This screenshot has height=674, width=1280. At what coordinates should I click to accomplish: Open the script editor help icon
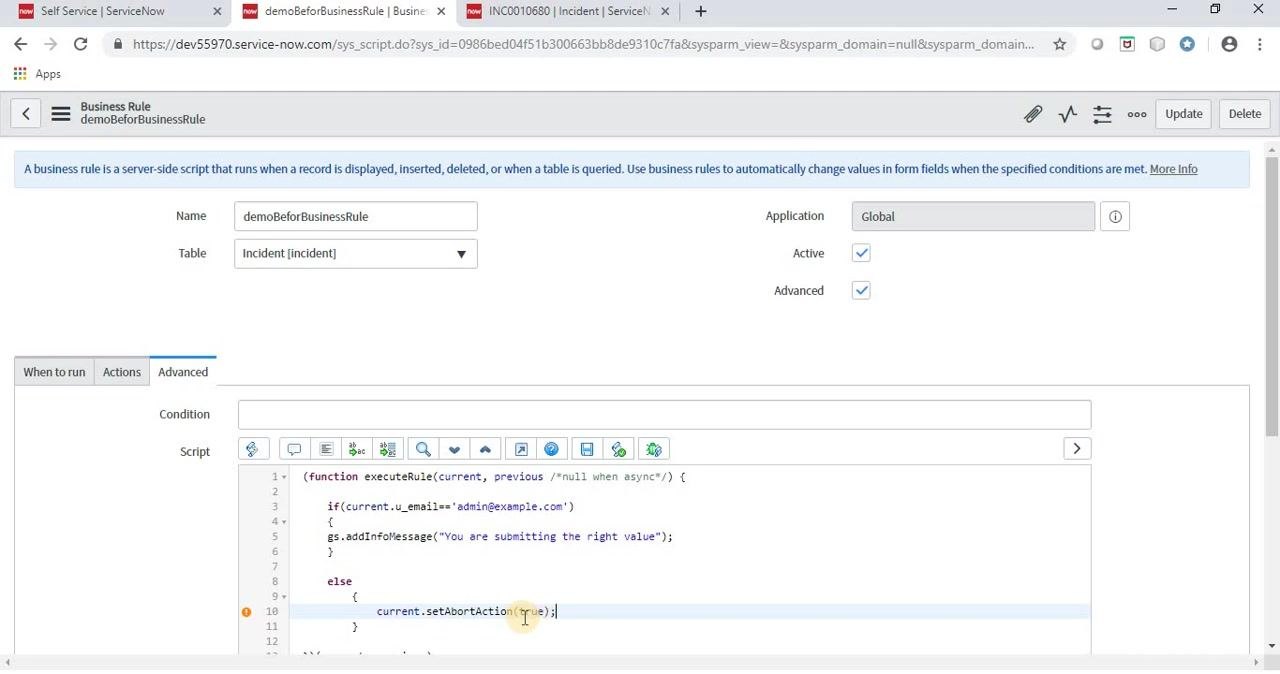coord(552,450)
